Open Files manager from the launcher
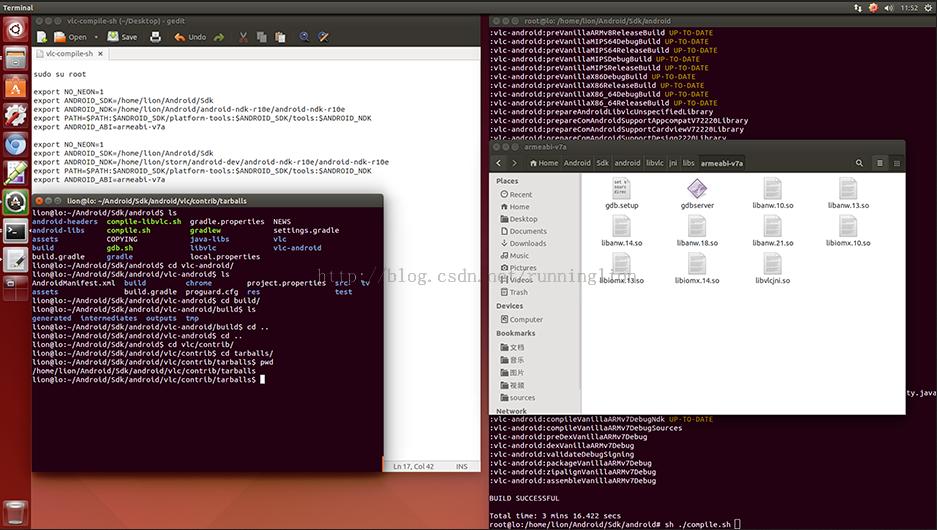The height and width of the screenshot is (530, 937). coord(16,59)
